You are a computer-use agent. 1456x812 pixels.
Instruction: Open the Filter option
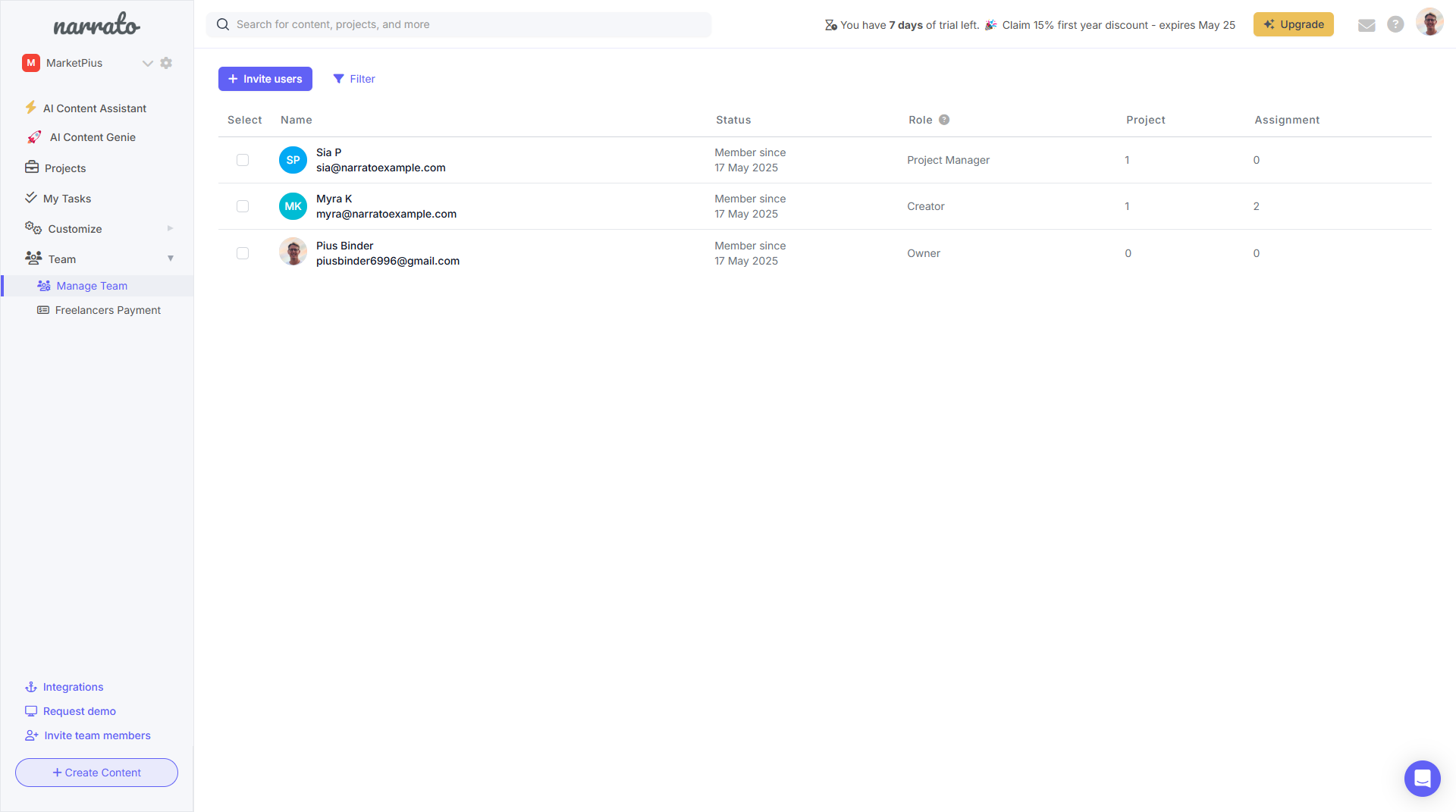tap(354, 79)
